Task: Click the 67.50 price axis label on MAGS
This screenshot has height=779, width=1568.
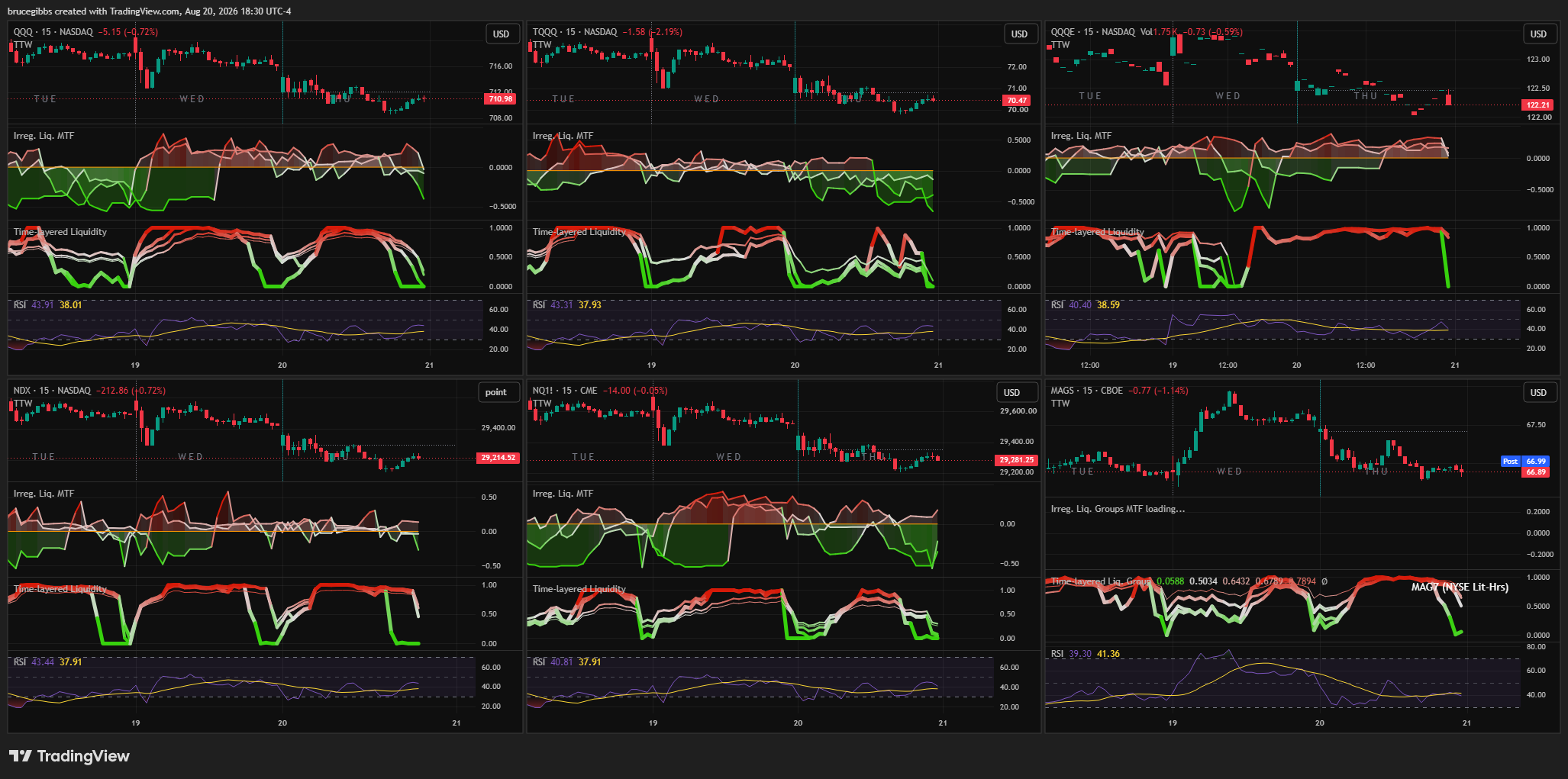Action: coord(1536,425)
